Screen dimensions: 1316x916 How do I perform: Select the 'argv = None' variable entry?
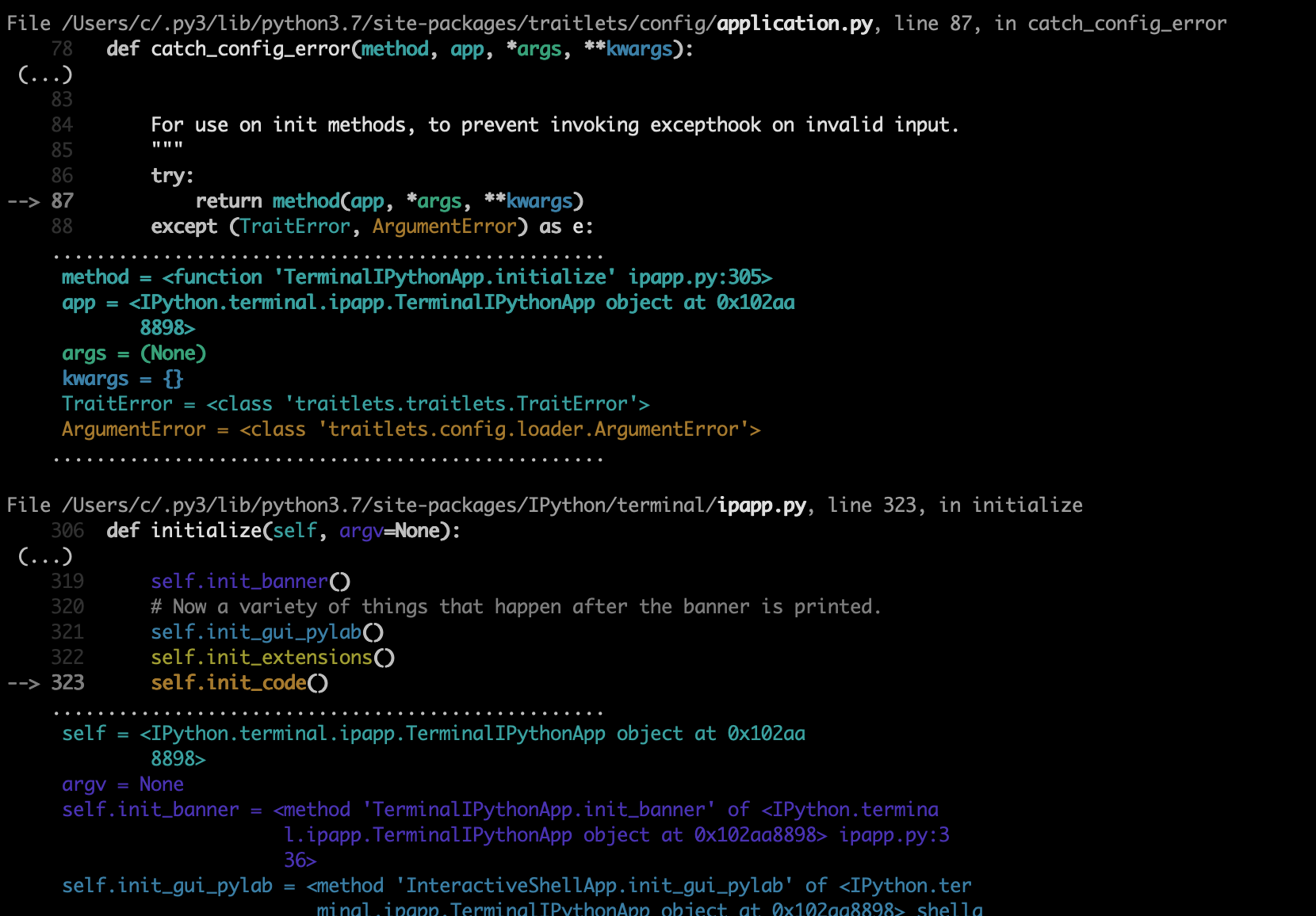click(x=123, y=784)
